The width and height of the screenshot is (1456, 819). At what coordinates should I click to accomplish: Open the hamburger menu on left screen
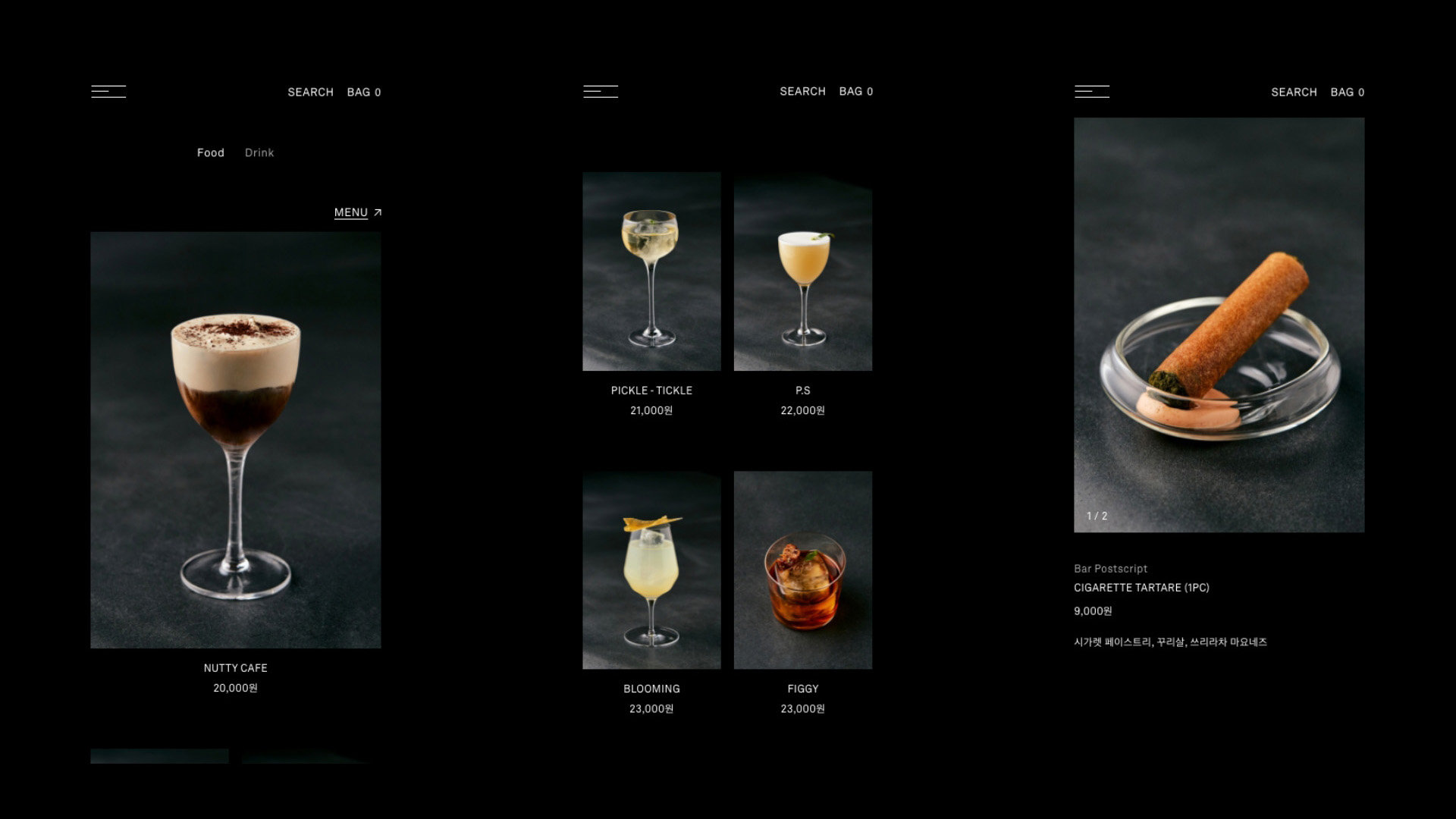point(108,92)
